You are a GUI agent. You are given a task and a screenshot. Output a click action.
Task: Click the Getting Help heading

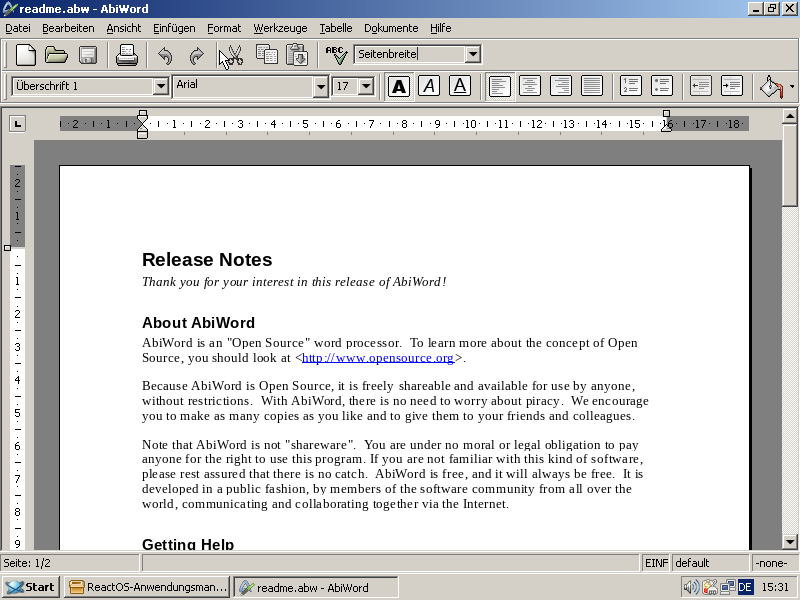(x=188, y=544)
